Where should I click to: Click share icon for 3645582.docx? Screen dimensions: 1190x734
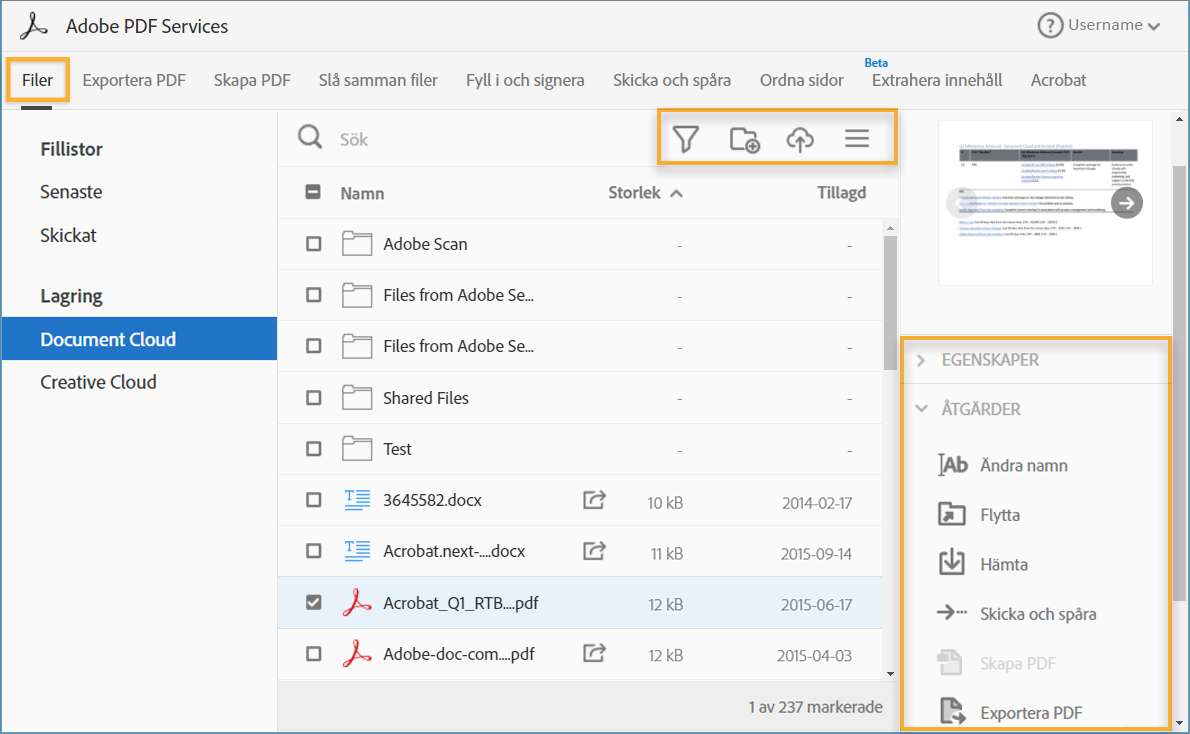(x=594, y=499)
